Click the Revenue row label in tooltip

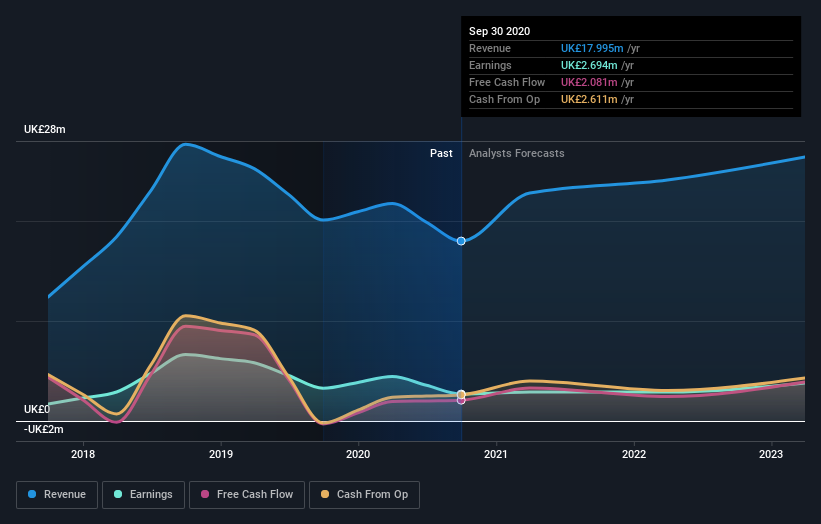pos(490,48)
